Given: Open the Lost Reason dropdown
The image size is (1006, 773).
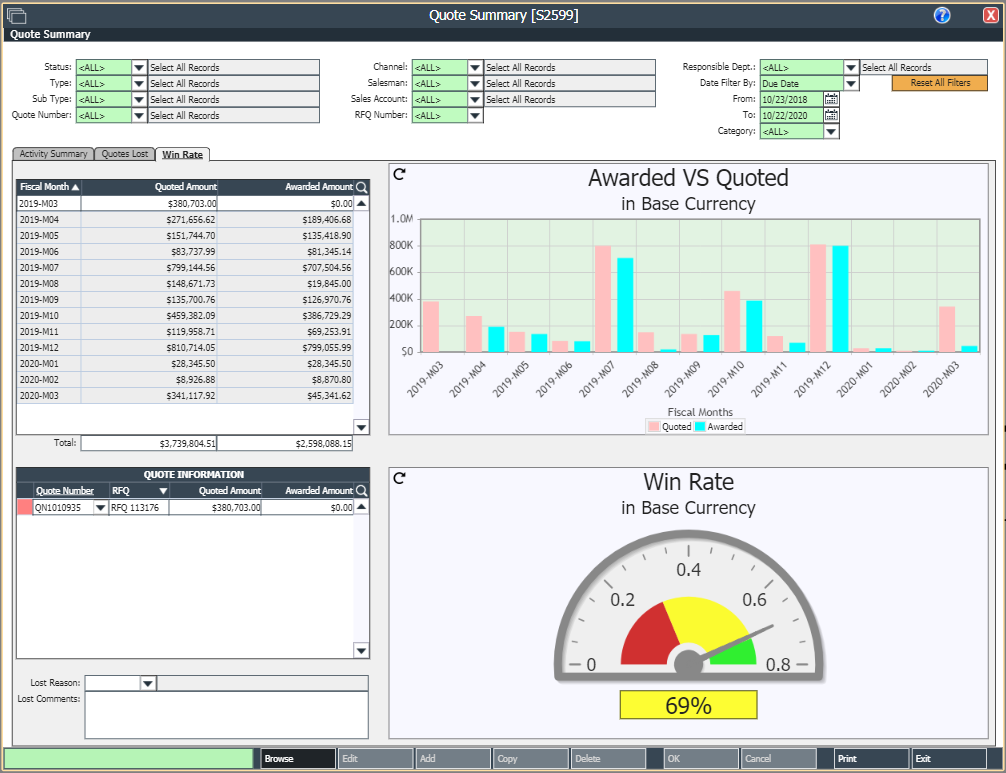Looking at the screenshot, I should (147, 683).
